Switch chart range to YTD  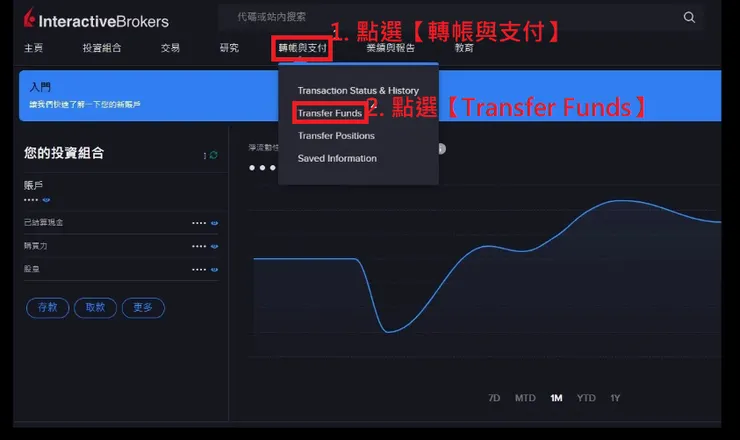(x=586, y=398)
